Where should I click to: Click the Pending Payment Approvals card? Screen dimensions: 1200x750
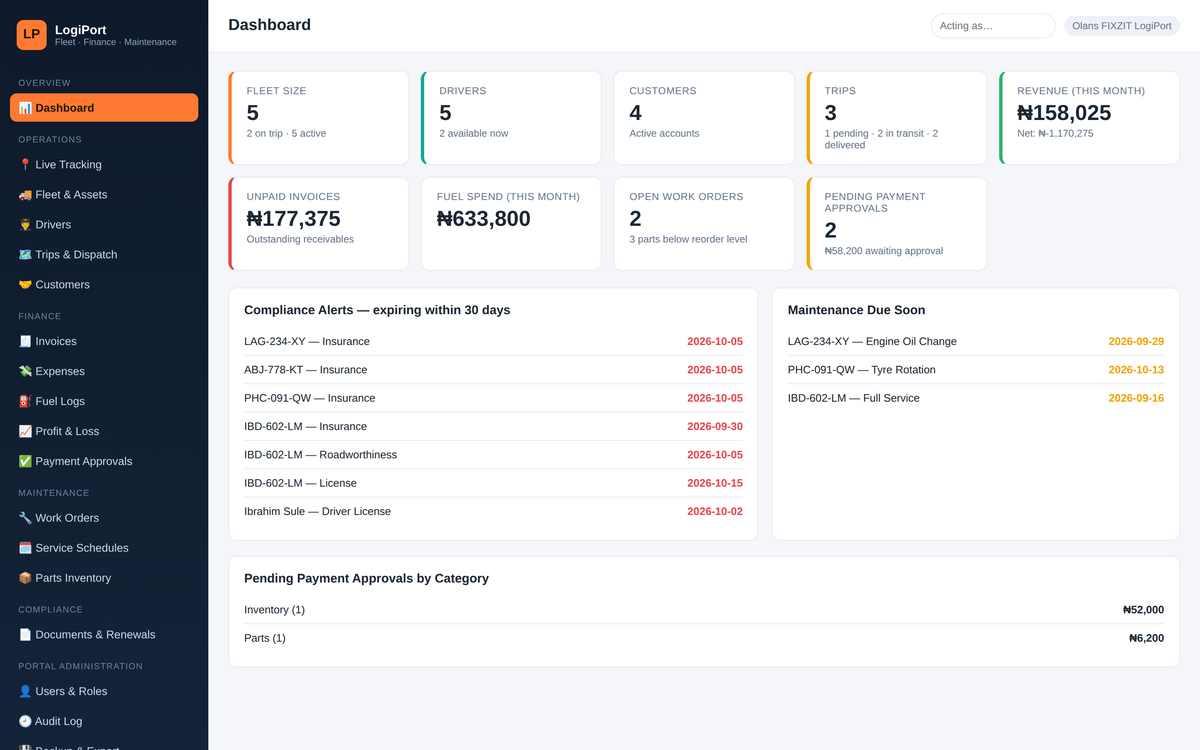897,224
